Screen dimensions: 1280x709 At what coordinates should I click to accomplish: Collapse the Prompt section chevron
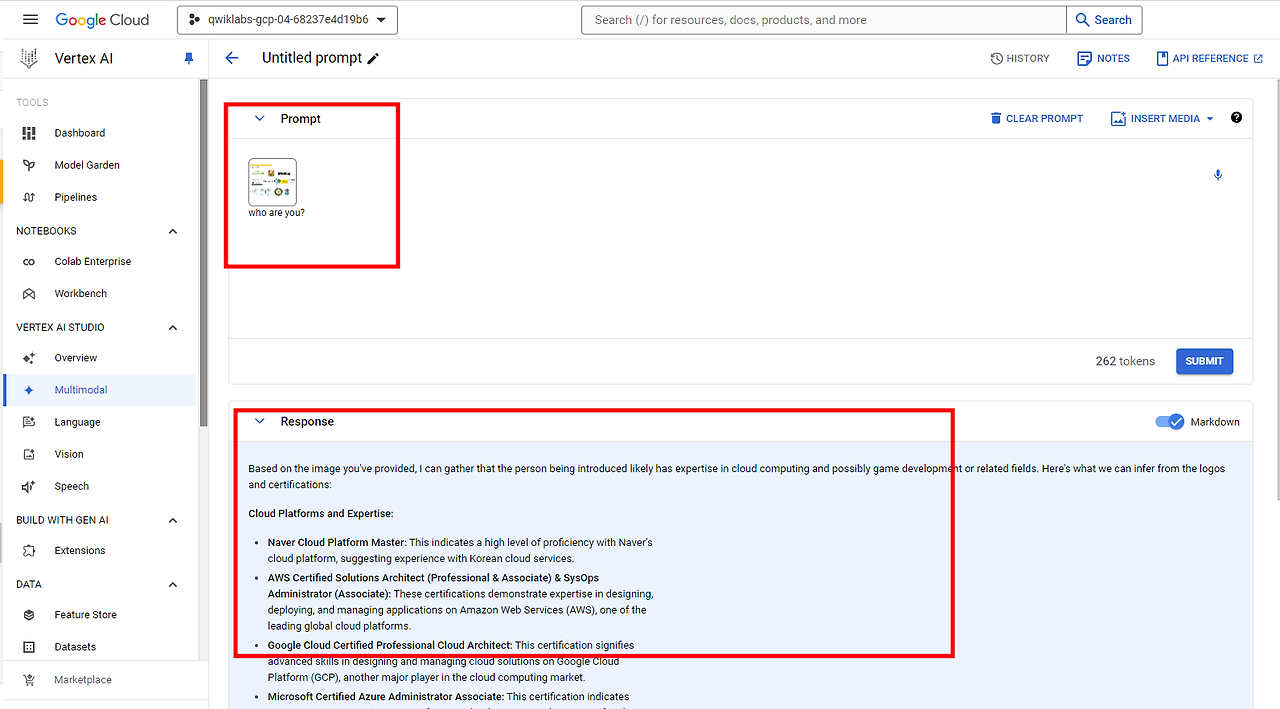click(x=260, y=118)
